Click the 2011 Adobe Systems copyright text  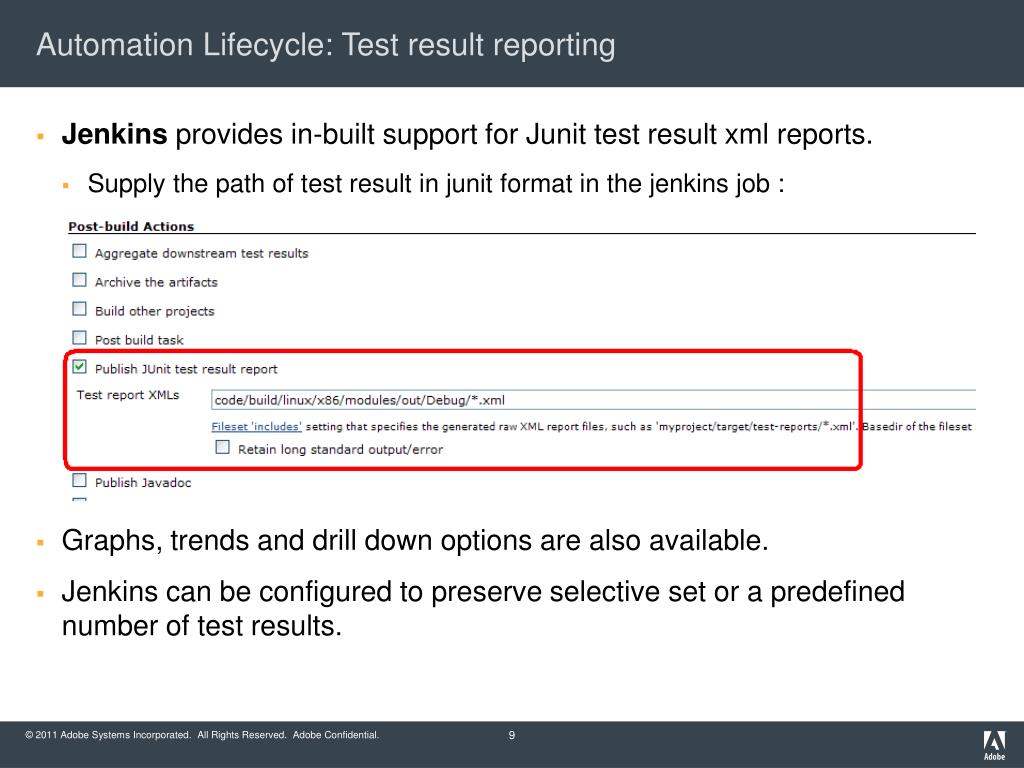tap(202, 735)
